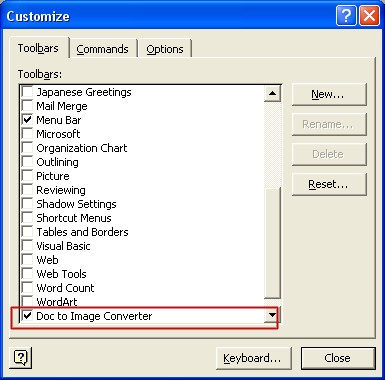Switch to the Options tab
Screen dimensions: 385x380
coord(165,49)
